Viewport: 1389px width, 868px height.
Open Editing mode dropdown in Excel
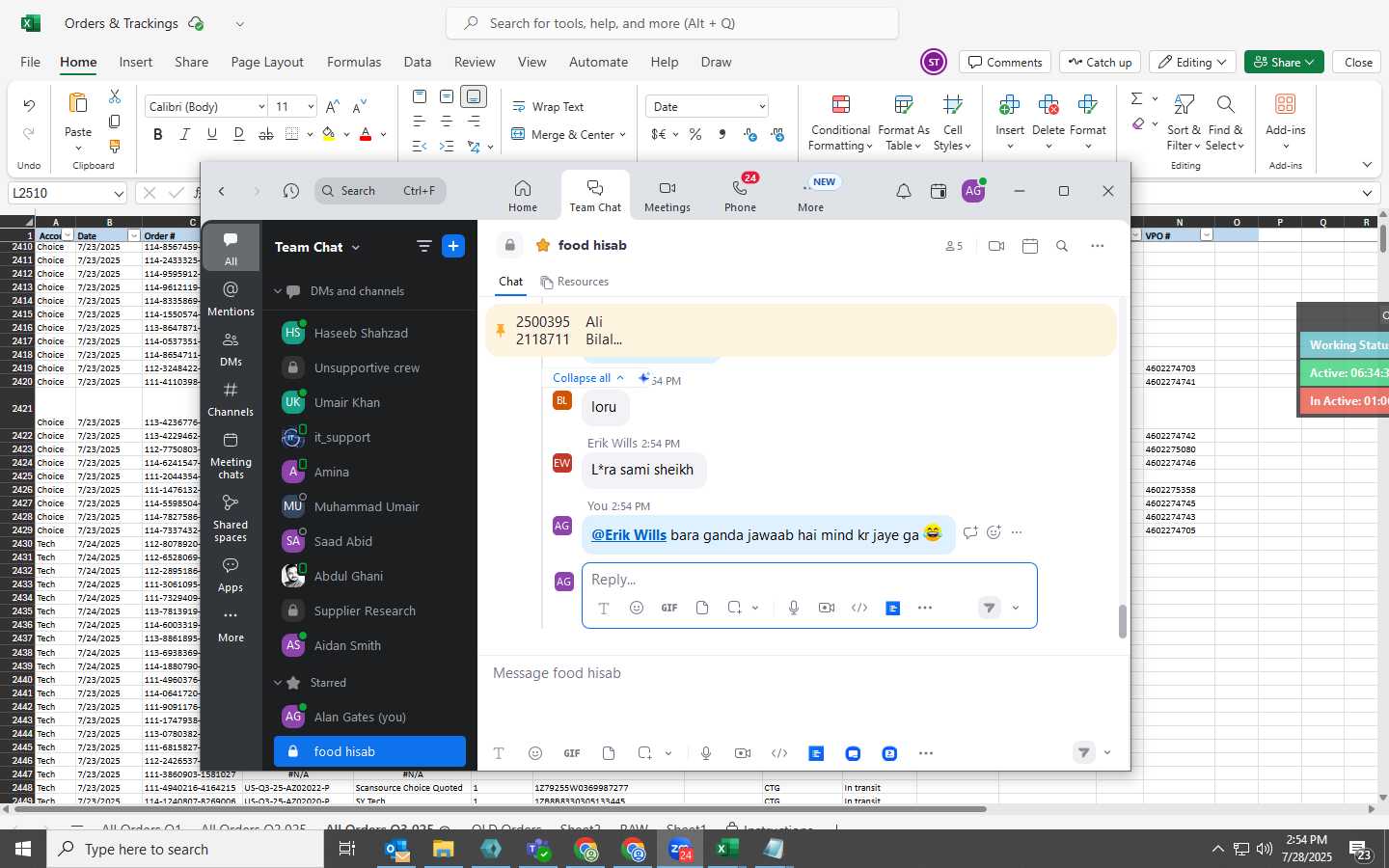click(x=1192, y=62)
